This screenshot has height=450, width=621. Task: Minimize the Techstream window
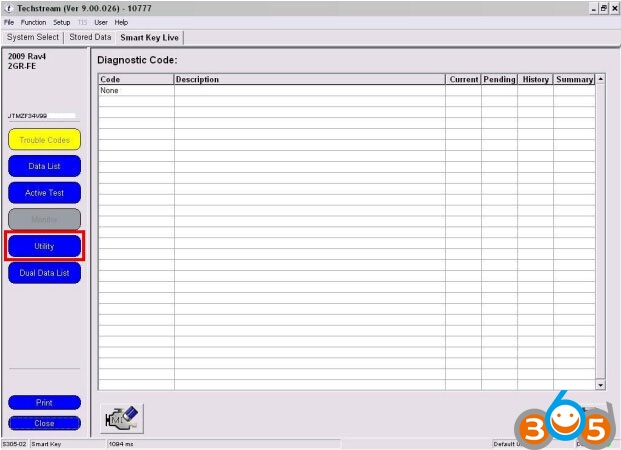click(x=594, y=8)
